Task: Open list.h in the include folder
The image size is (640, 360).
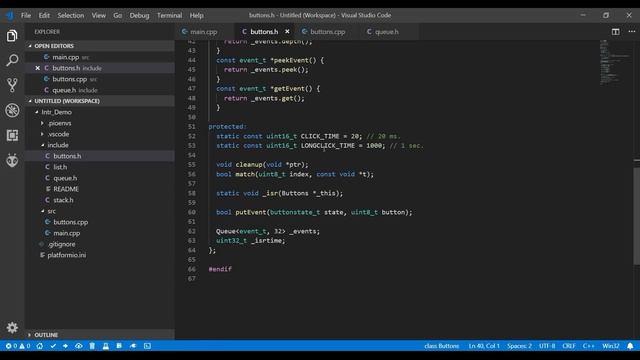Action: pos(100,167)
